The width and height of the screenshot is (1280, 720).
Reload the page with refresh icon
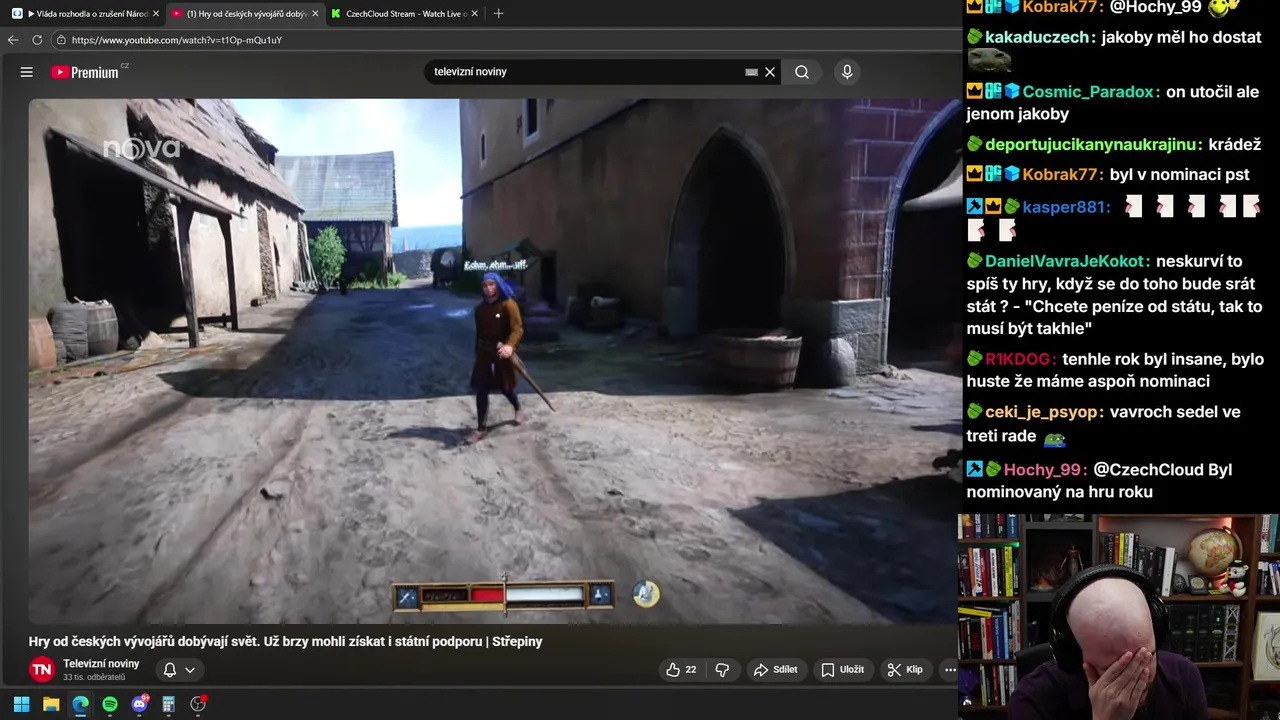coord(37,40)
